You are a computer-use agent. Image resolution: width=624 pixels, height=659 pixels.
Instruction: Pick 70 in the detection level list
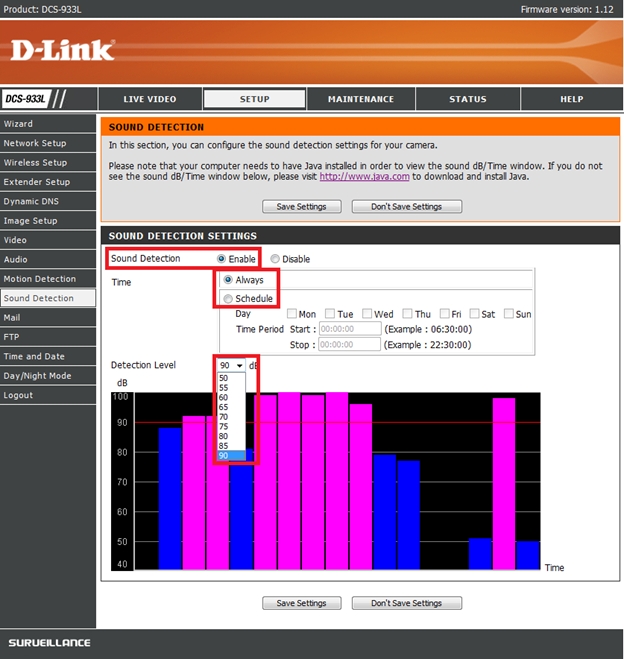coord(222,416)
